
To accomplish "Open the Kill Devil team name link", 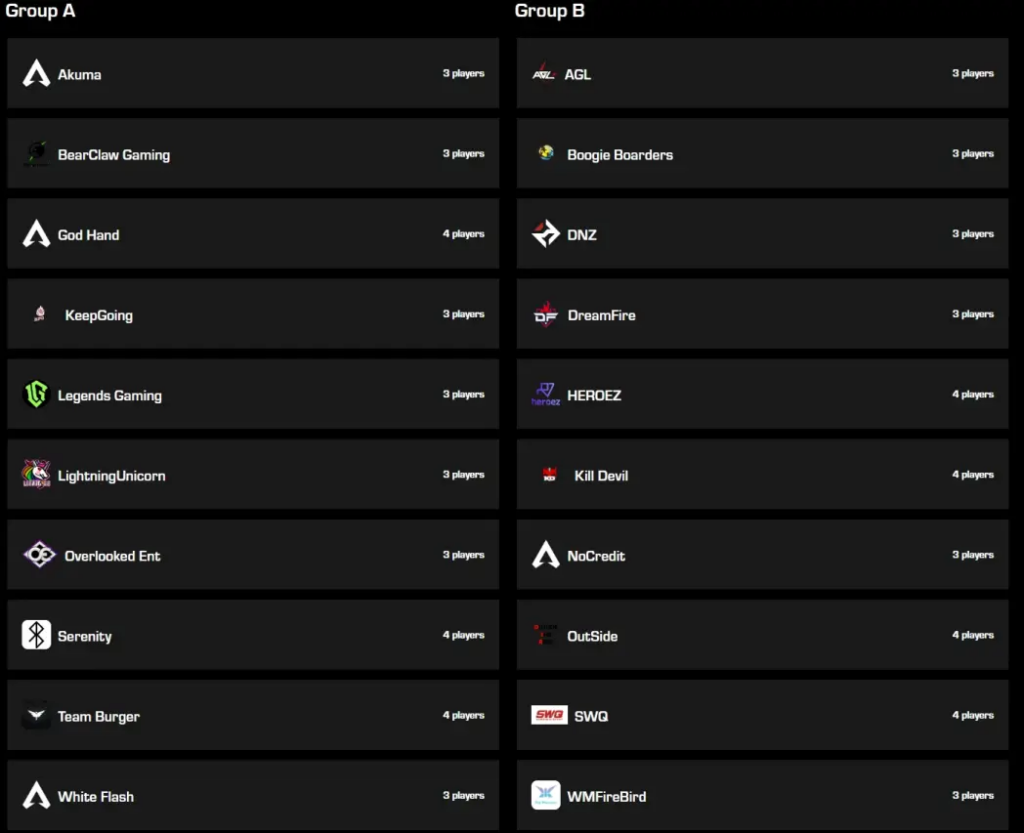I will [601, 476].
